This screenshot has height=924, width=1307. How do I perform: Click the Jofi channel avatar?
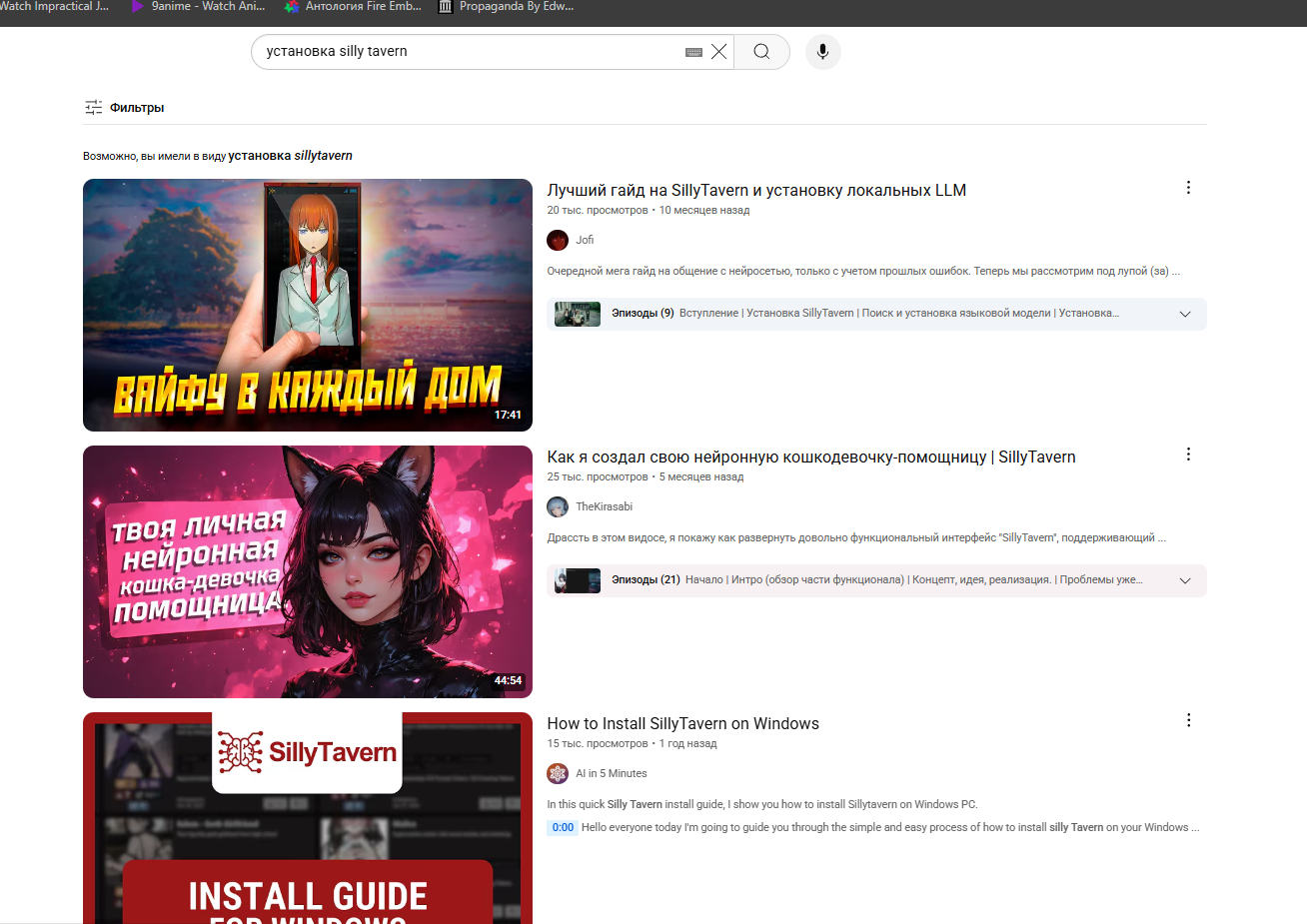point(558,240)
